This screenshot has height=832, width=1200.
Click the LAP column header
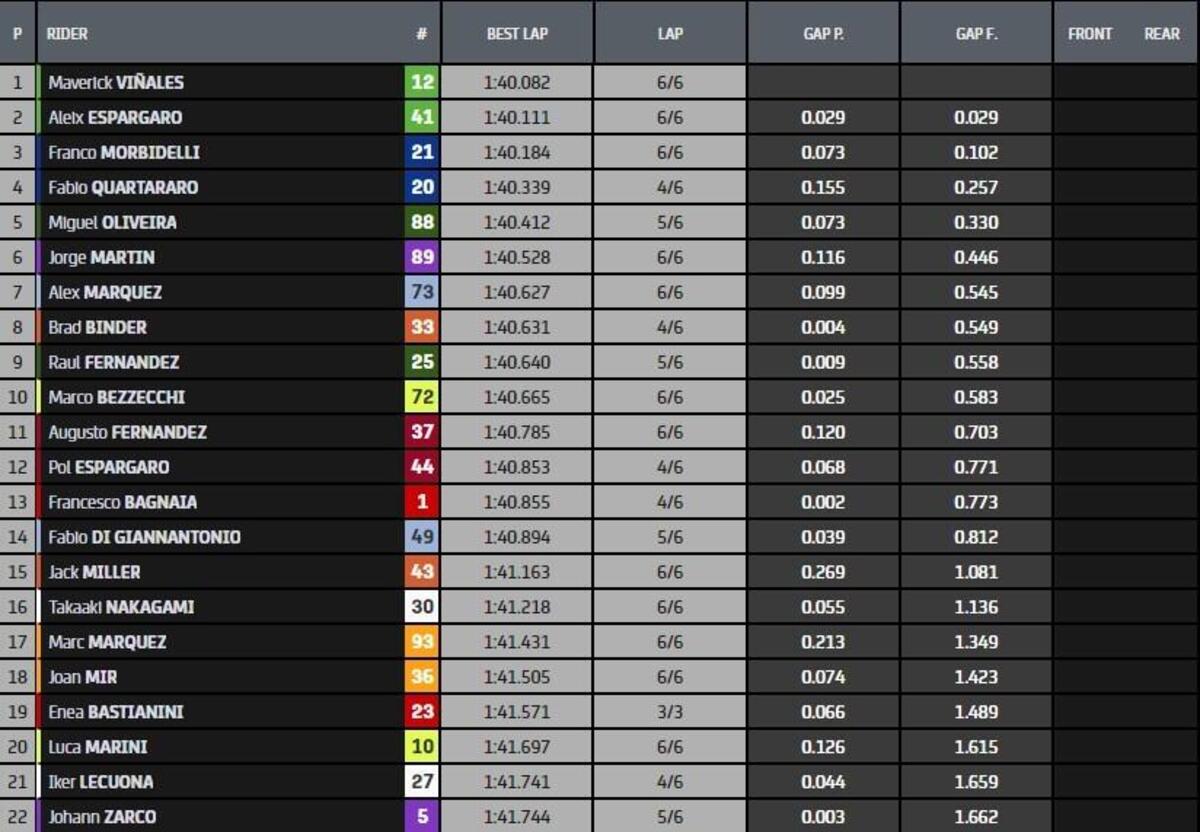pos(670,33)
